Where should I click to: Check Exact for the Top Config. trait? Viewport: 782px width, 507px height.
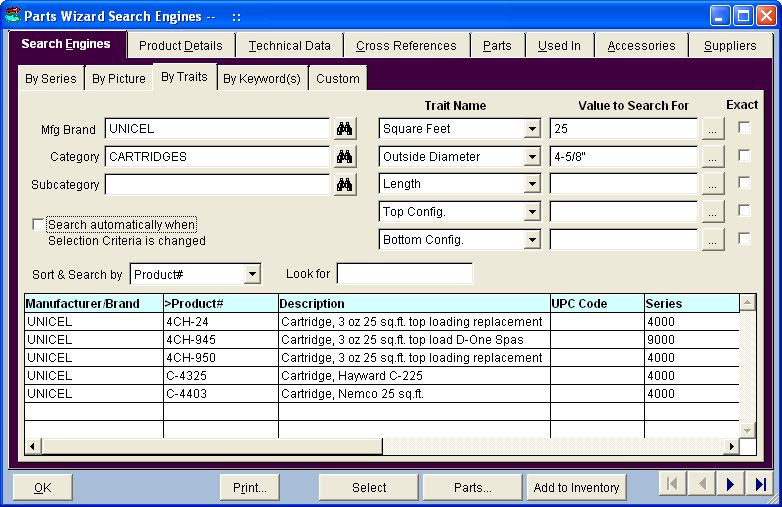[x=744, y=210]
